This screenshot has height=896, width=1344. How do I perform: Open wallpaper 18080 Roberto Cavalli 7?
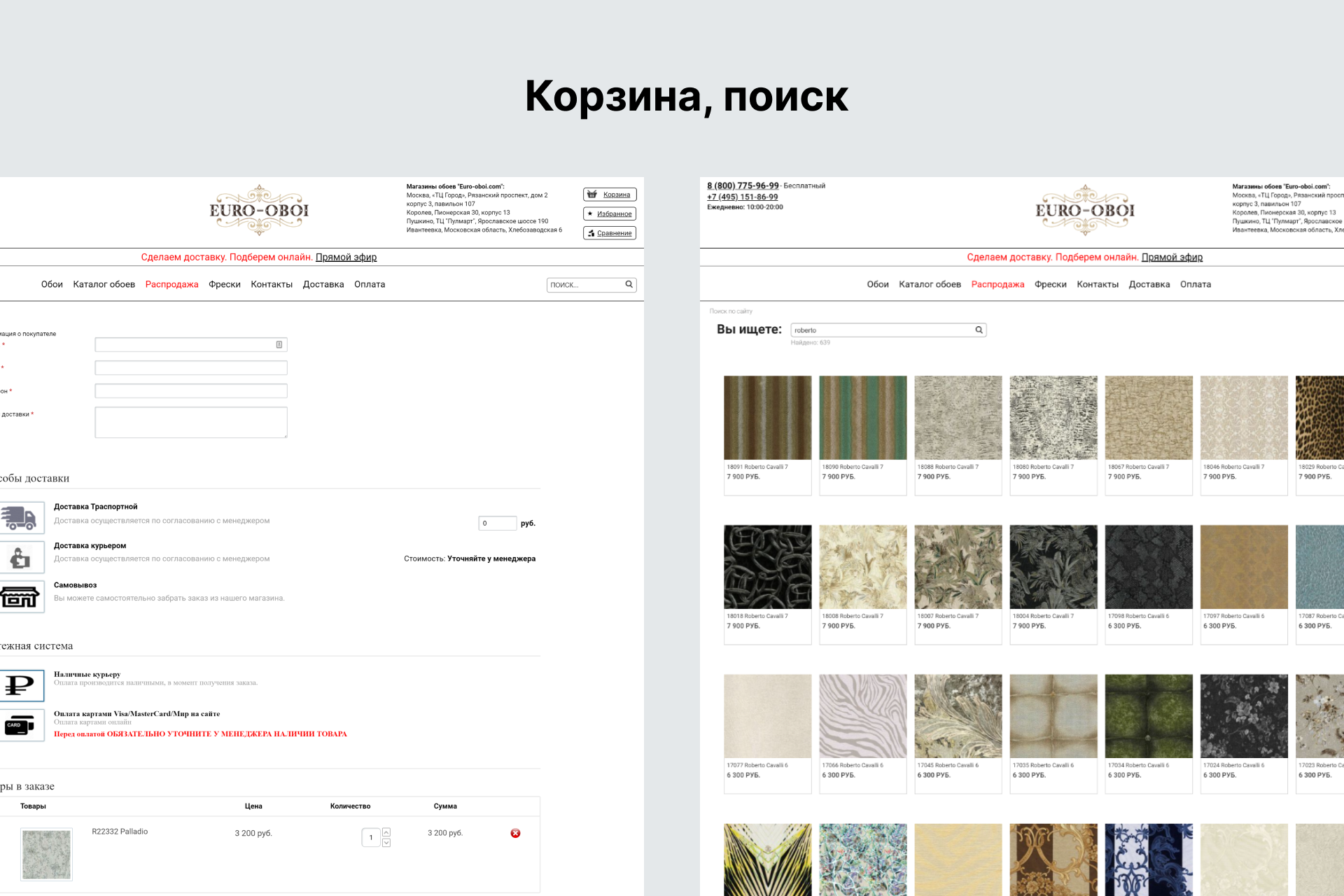(1053, 435)
